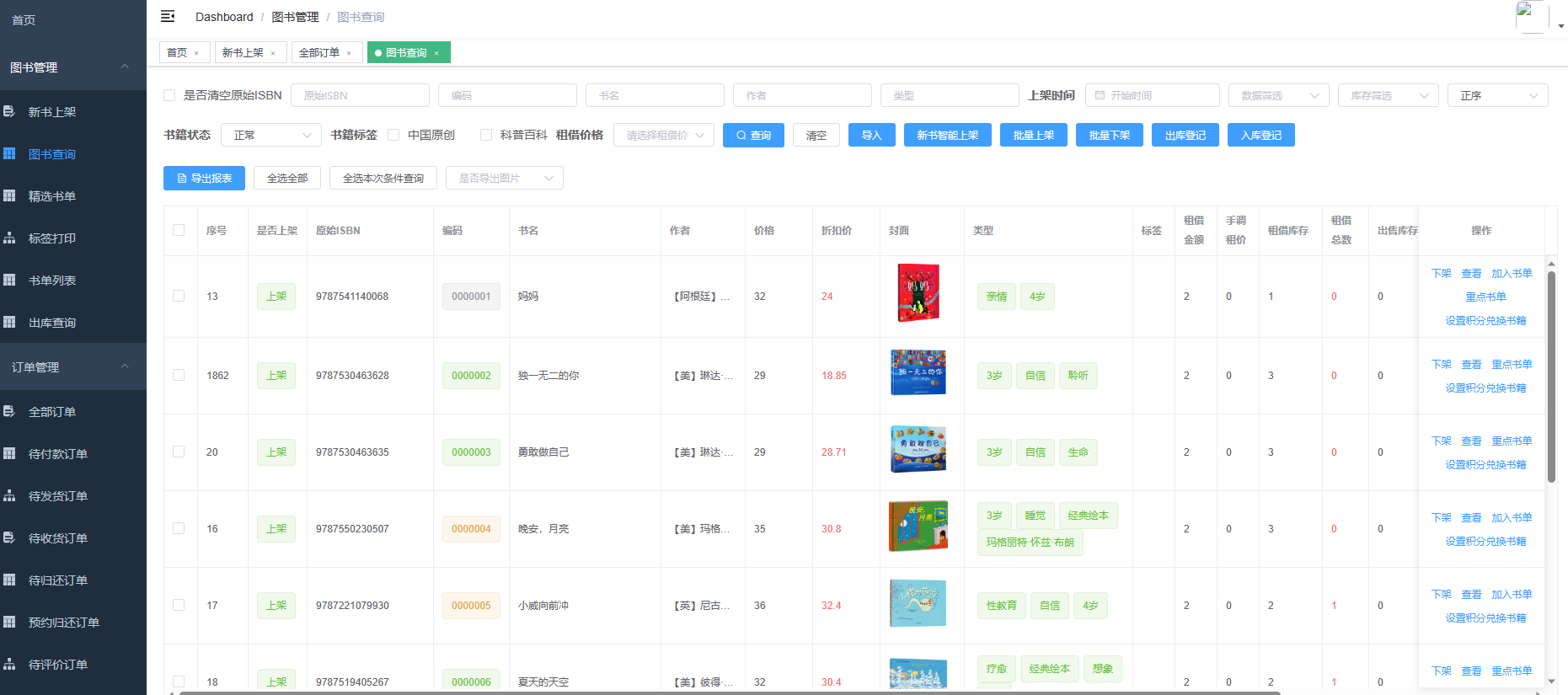Click the 清空 button
This screenshot has height=695, width=1568.
pyautogui.click(x=816, y=135)
